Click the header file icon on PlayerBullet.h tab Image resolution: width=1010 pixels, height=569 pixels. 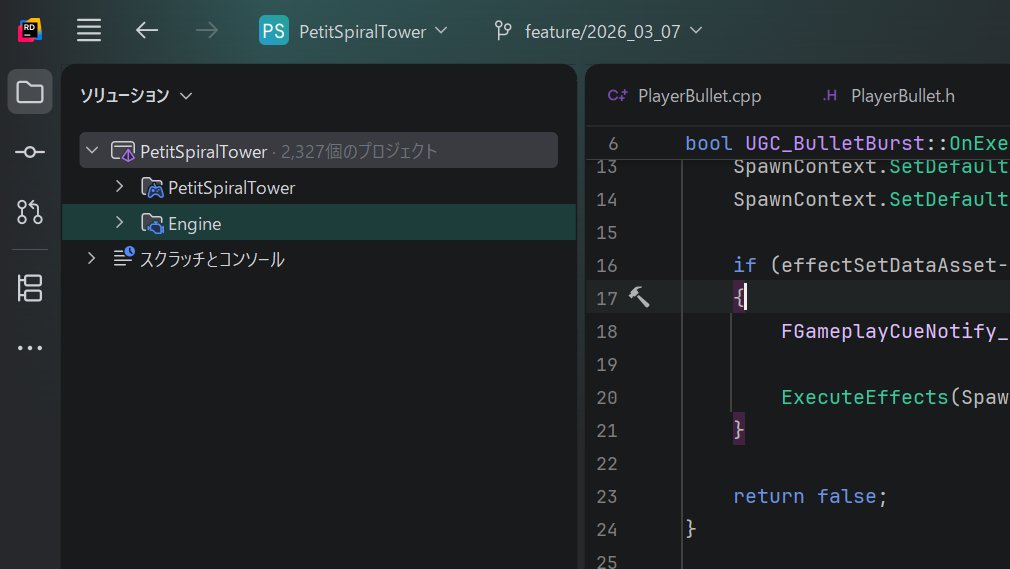click(830, 95)
